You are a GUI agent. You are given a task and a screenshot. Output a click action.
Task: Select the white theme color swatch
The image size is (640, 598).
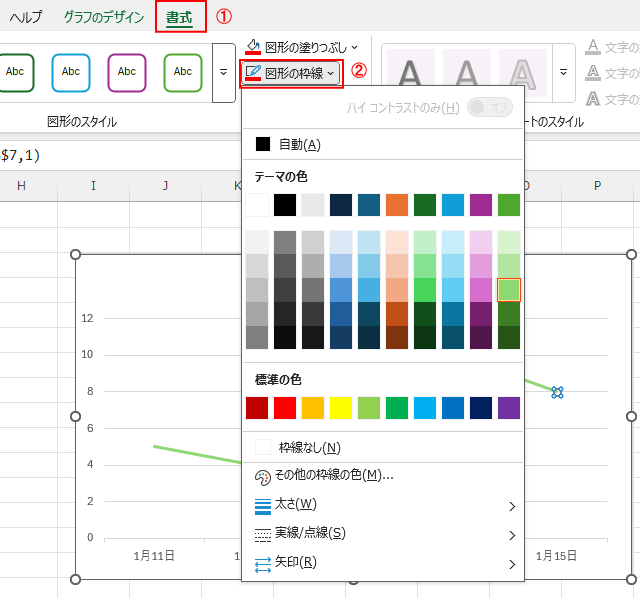coord(257,205)
